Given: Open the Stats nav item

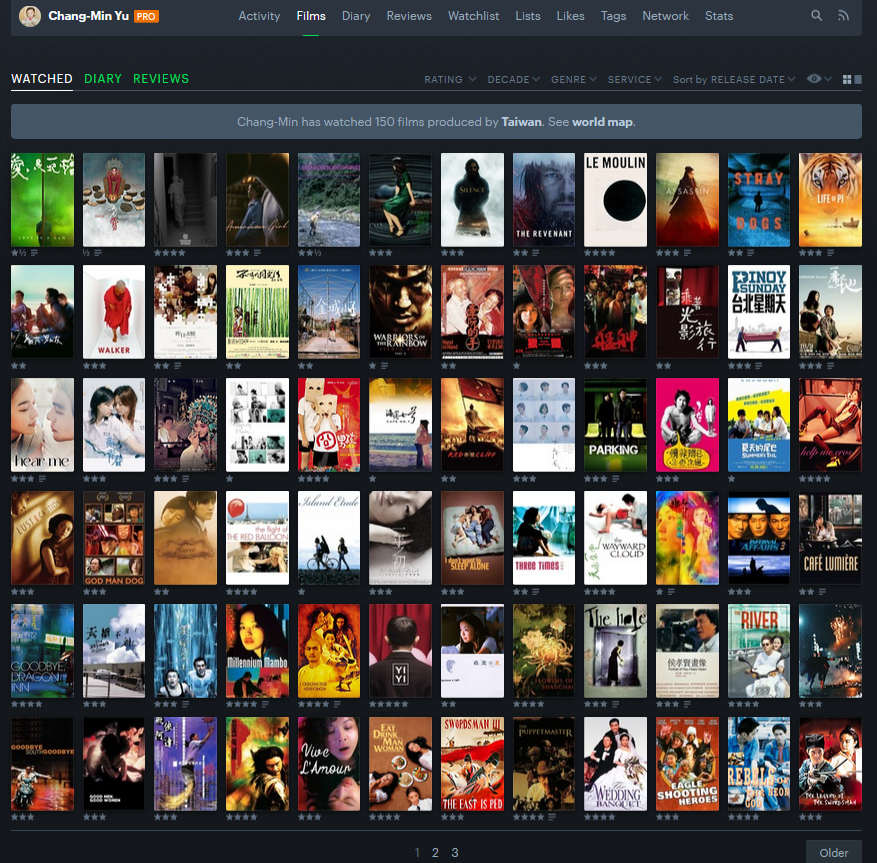Looking at the screenshot, I should (x=719, y=16).
